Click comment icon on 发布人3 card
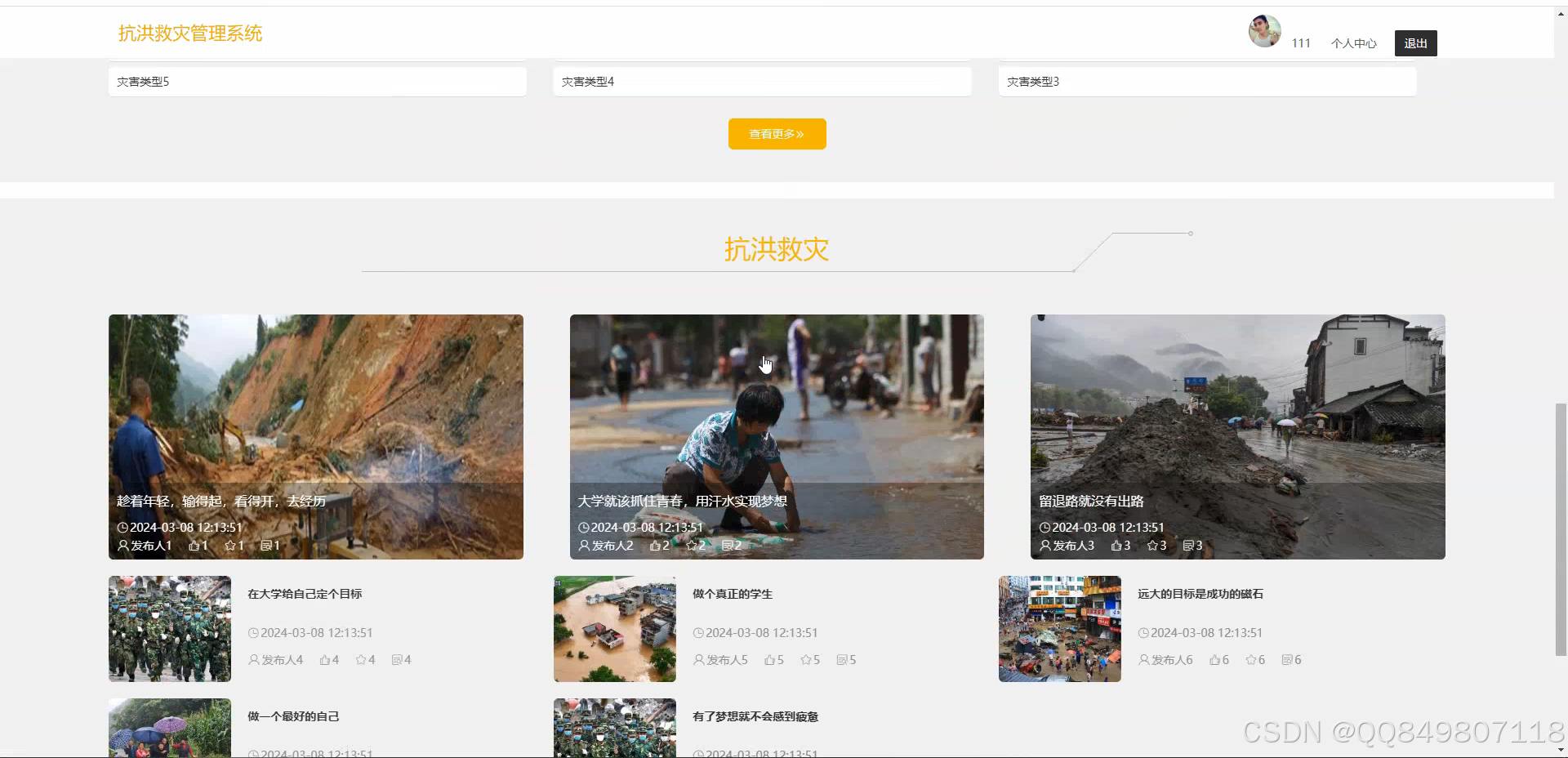 pyautogui.click(x=1188, y=546)
